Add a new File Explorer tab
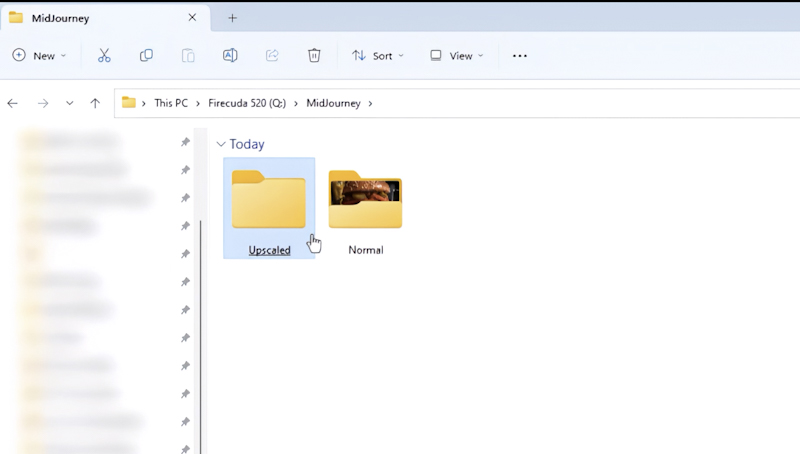The width and height of the screenshot is (800, 454). click(233, 18)
